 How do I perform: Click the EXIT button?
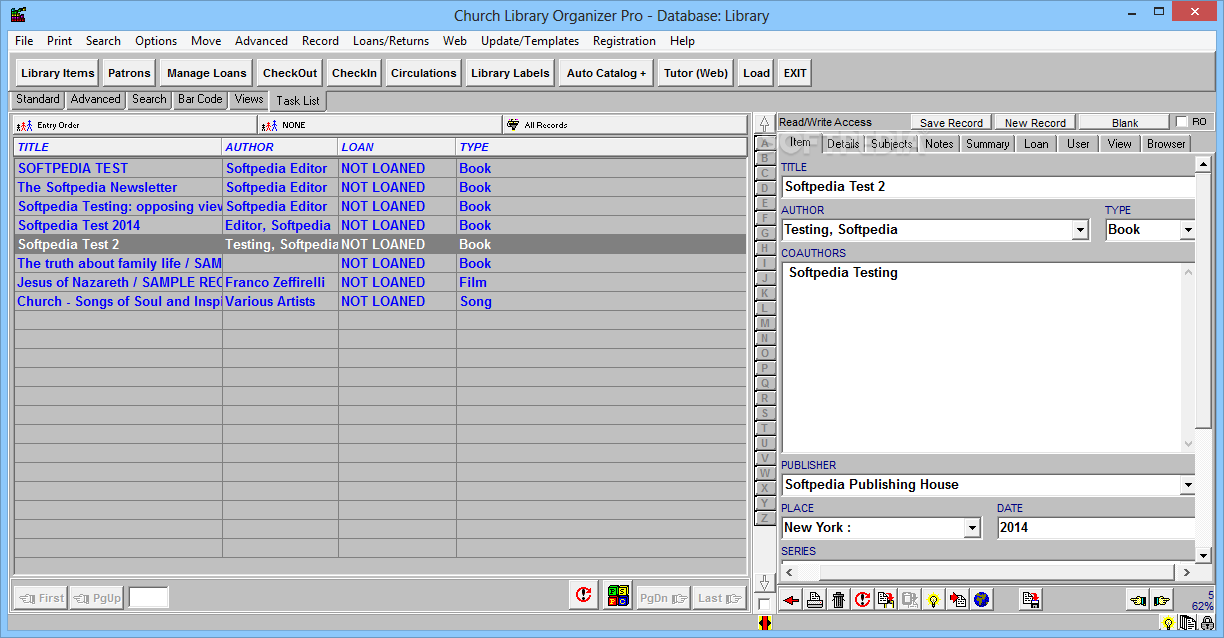[795, 73]
